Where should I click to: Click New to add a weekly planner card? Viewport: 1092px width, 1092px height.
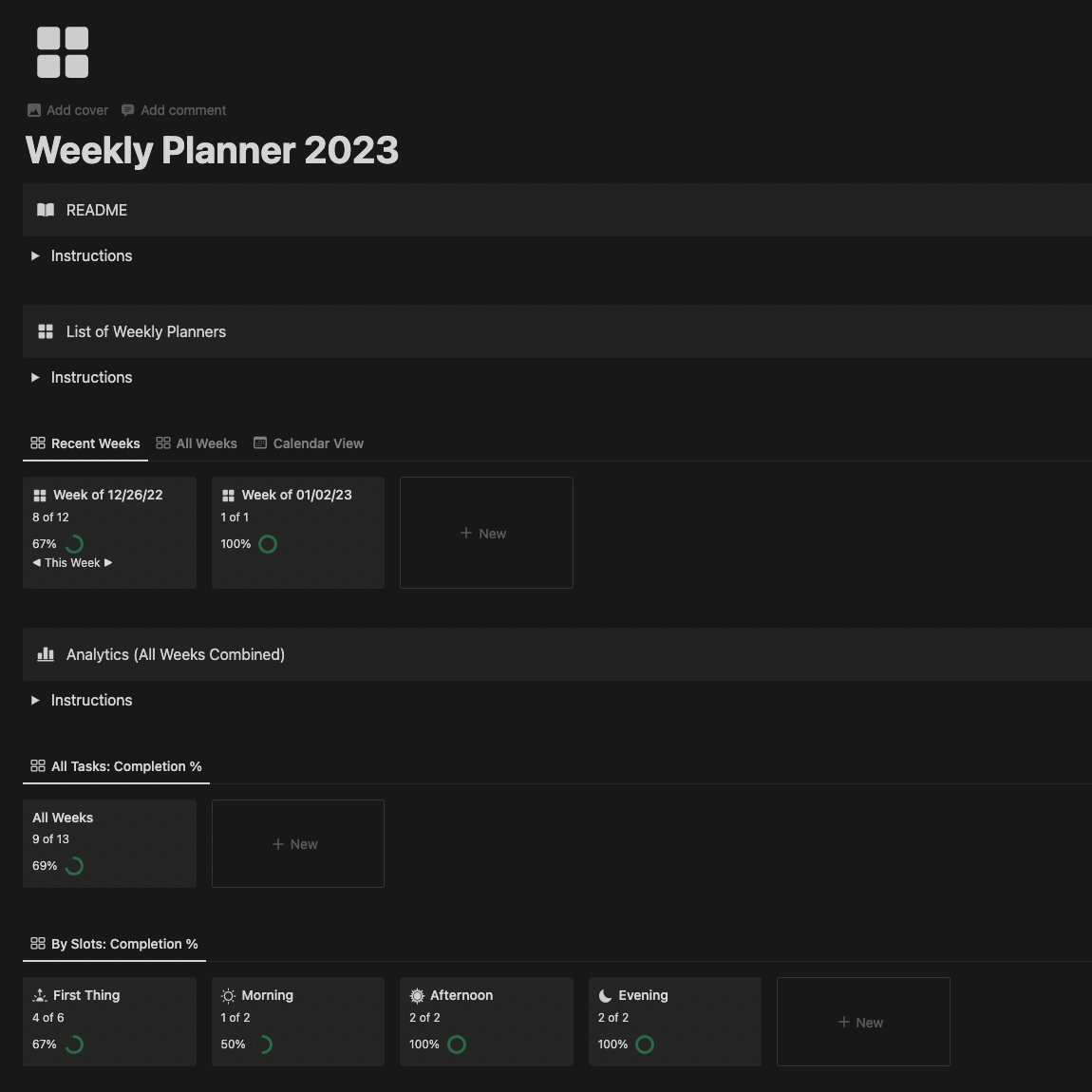click(x=486, y=533)
